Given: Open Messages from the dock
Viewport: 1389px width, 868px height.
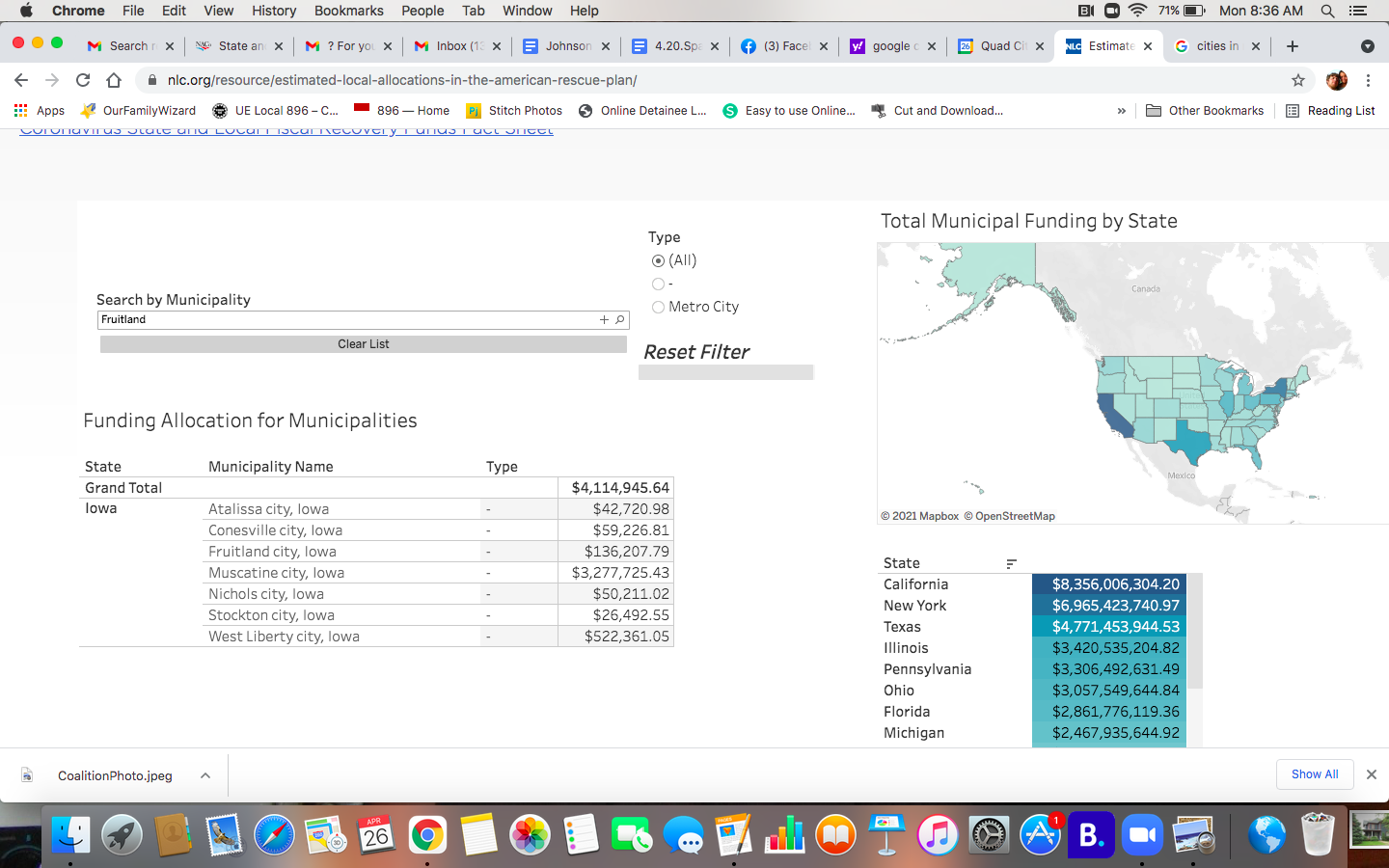Looking at the screenshot, I should (x=683, y=834).
